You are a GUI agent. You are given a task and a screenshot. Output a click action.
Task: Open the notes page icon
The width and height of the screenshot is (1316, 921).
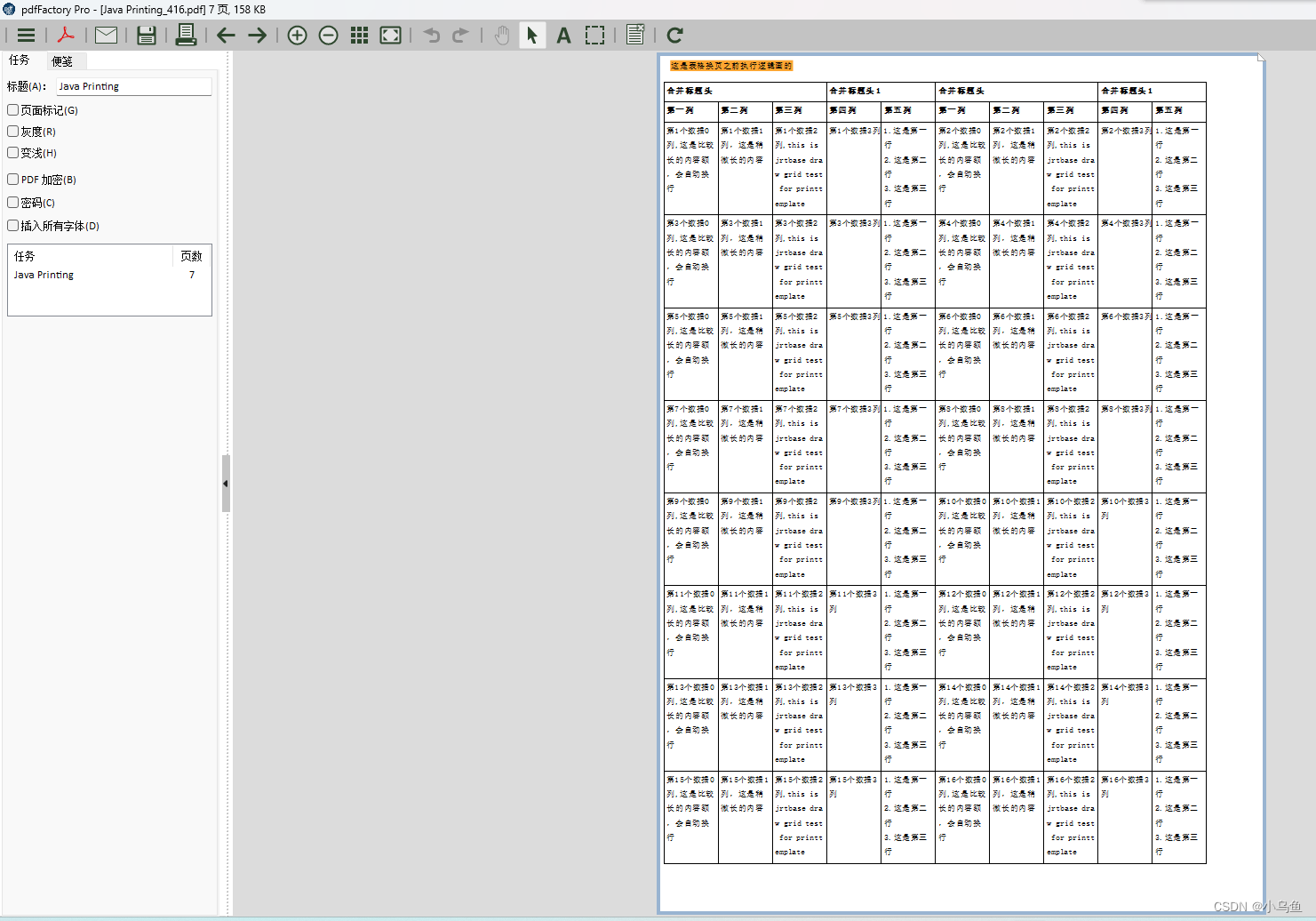pos(635,36)
